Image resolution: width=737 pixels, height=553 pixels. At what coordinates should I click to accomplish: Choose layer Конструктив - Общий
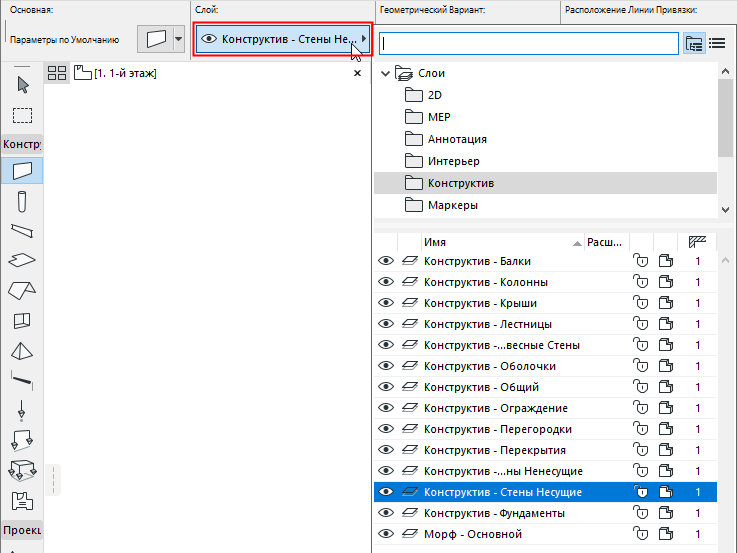coord(545,387)
